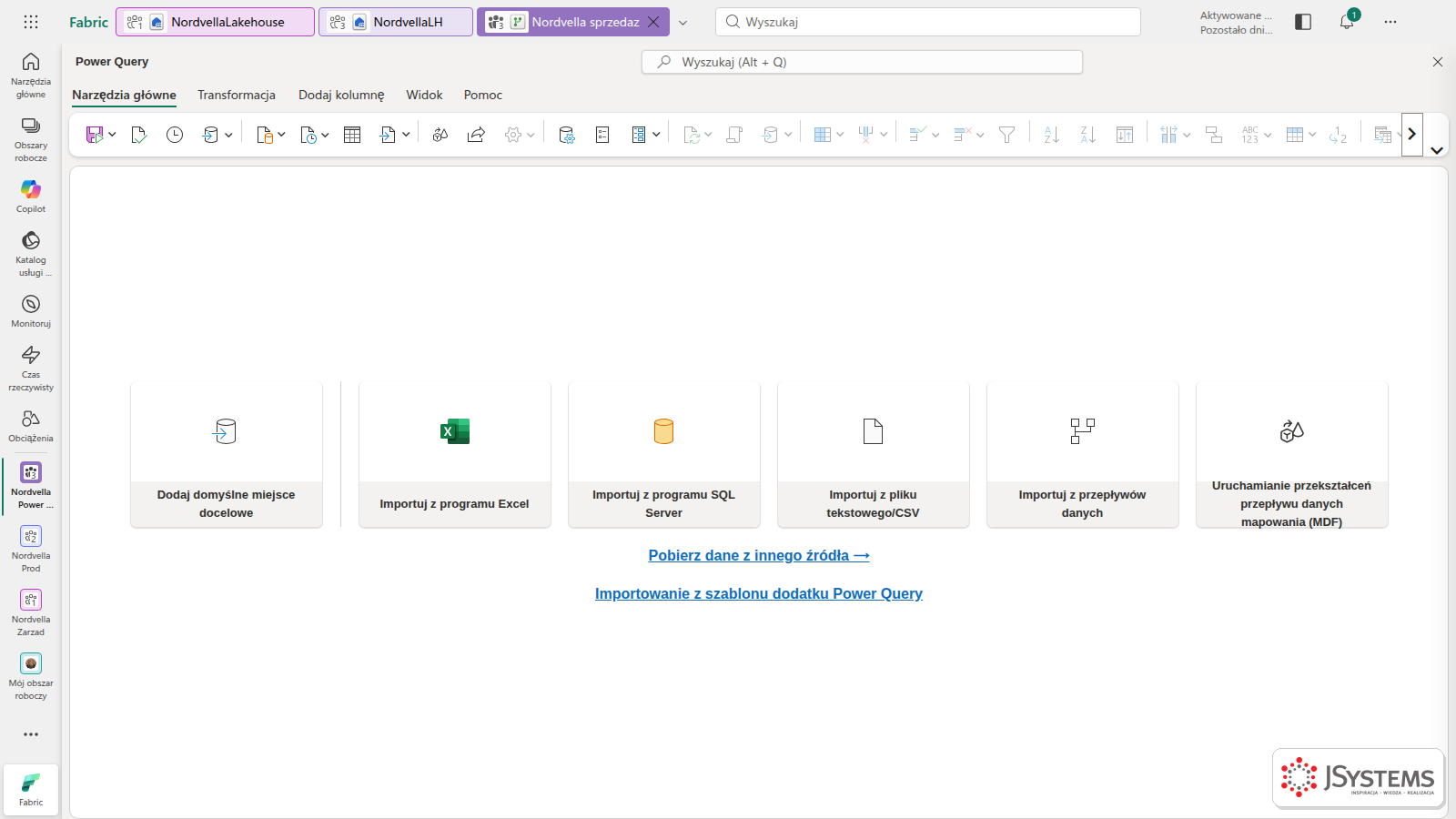This screenshot has height=819, width=1456.
Task: Open Monitoruj in the left sidebar
Action: tap(31, 310)
